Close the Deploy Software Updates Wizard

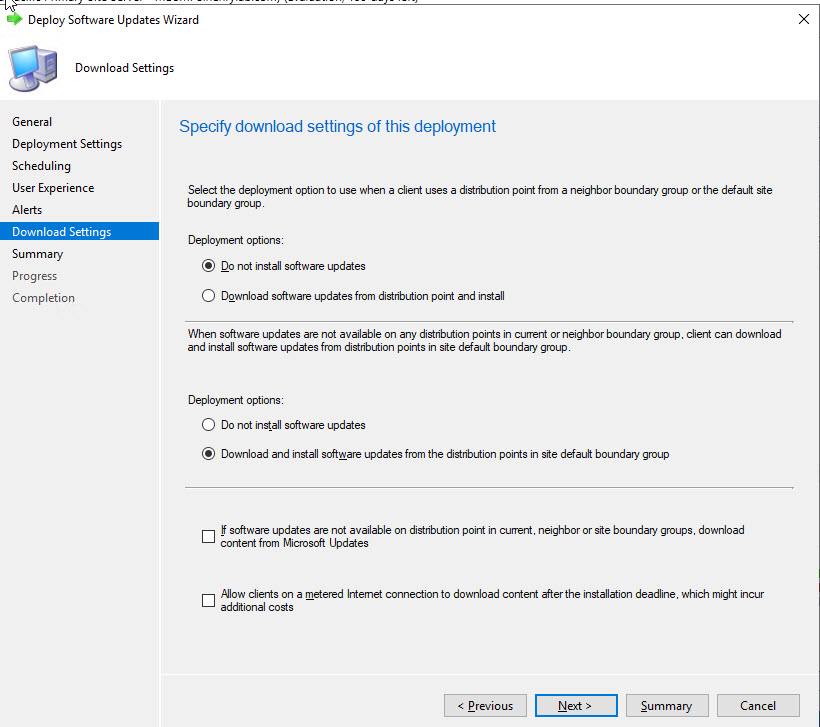click(x=803, y=20)
